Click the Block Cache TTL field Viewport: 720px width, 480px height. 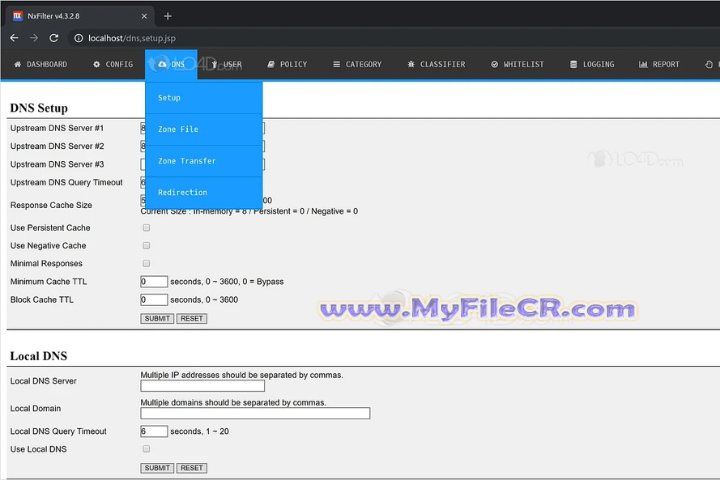point(154,300)
